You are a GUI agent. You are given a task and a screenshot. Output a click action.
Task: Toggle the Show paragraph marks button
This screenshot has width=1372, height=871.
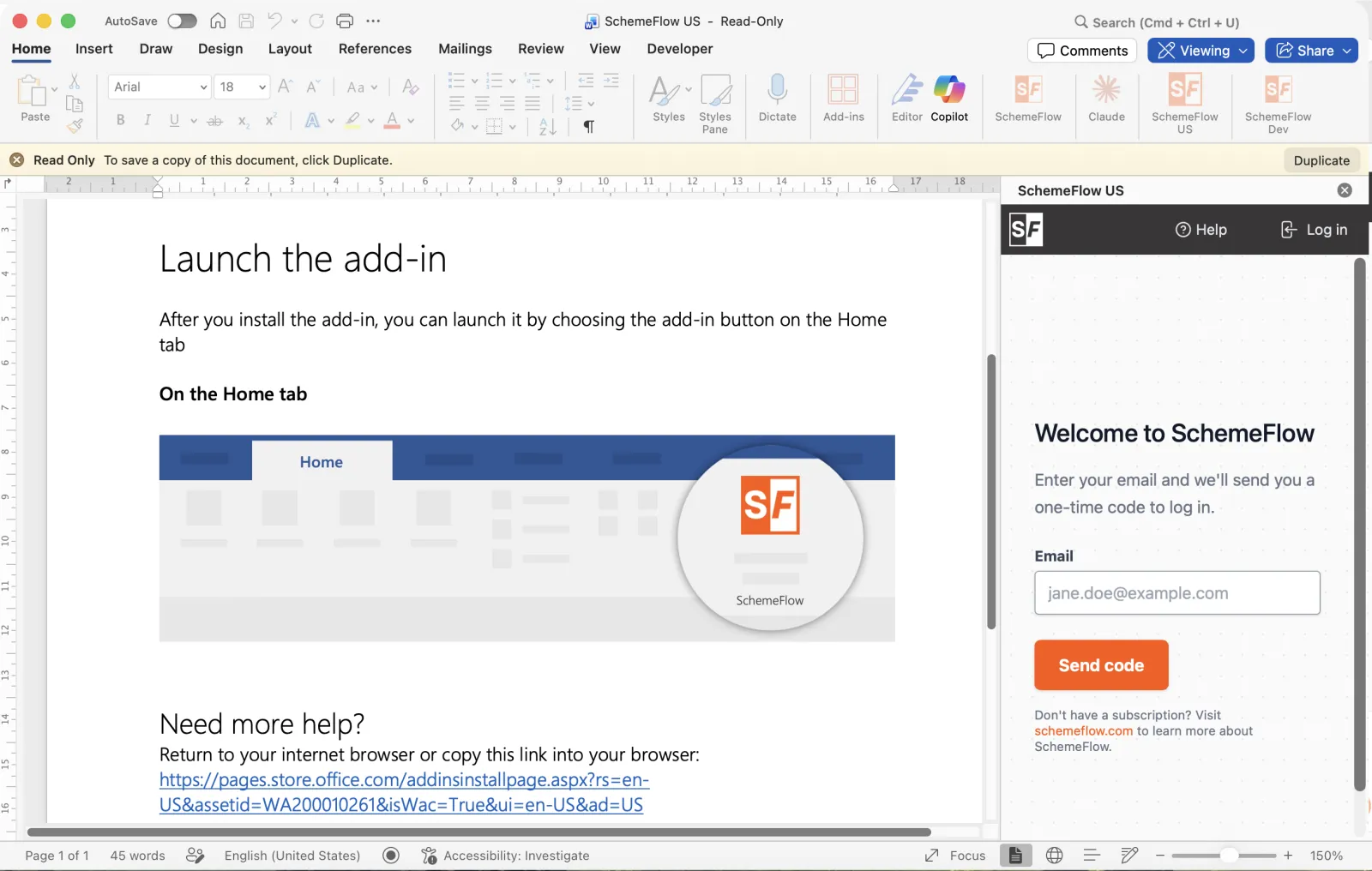589,127
